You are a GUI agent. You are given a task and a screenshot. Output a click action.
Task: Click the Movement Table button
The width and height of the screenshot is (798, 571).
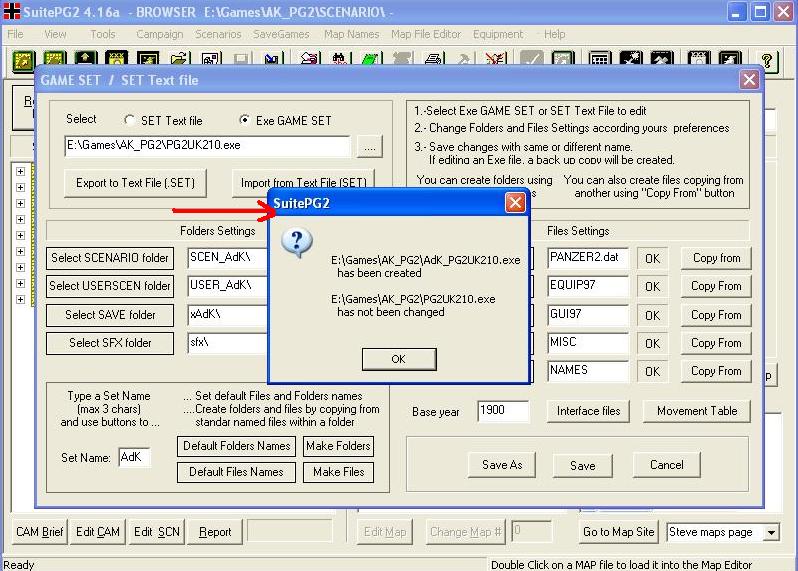697,411
